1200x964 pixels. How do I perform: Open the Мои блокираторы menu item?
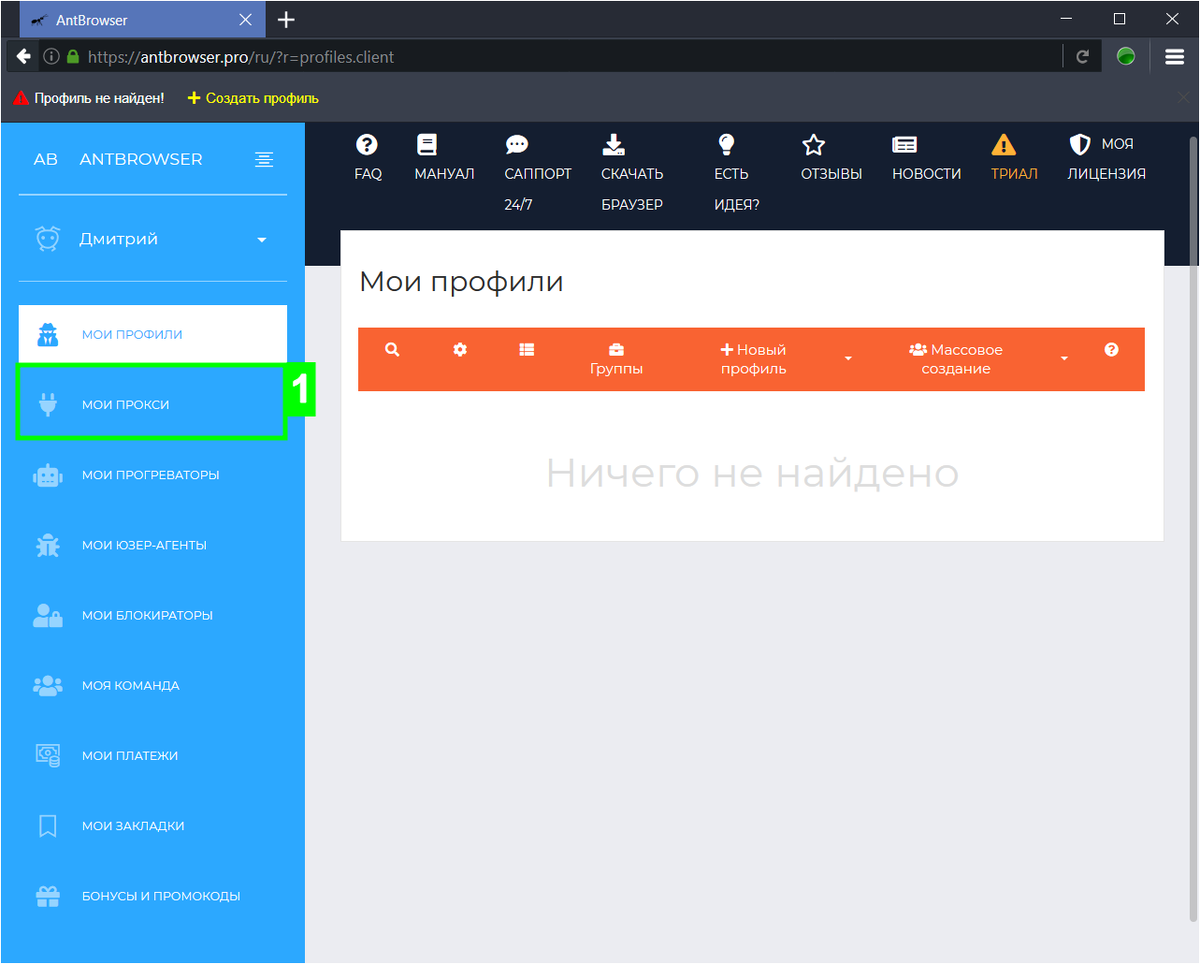(153, 615)
